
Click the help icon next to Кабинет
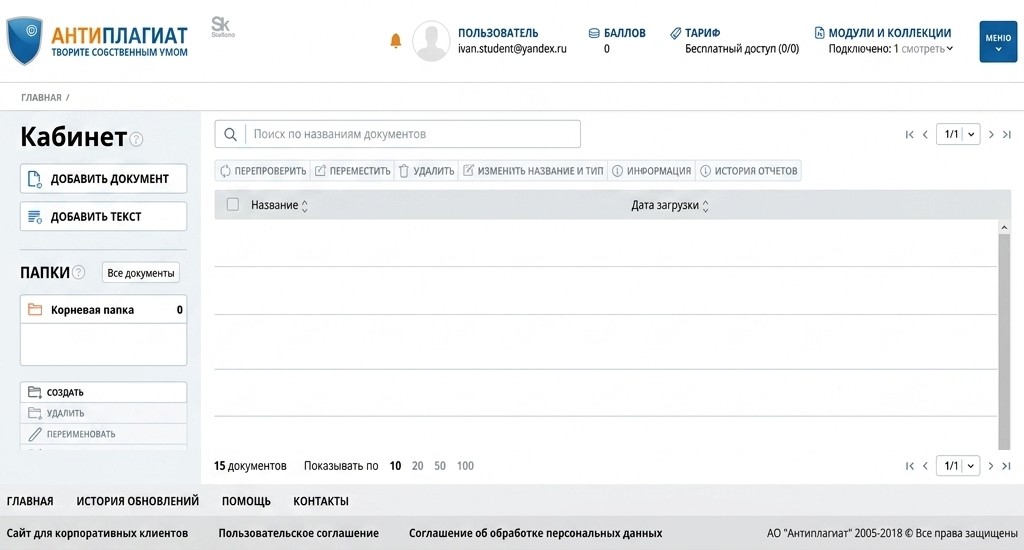136,139
